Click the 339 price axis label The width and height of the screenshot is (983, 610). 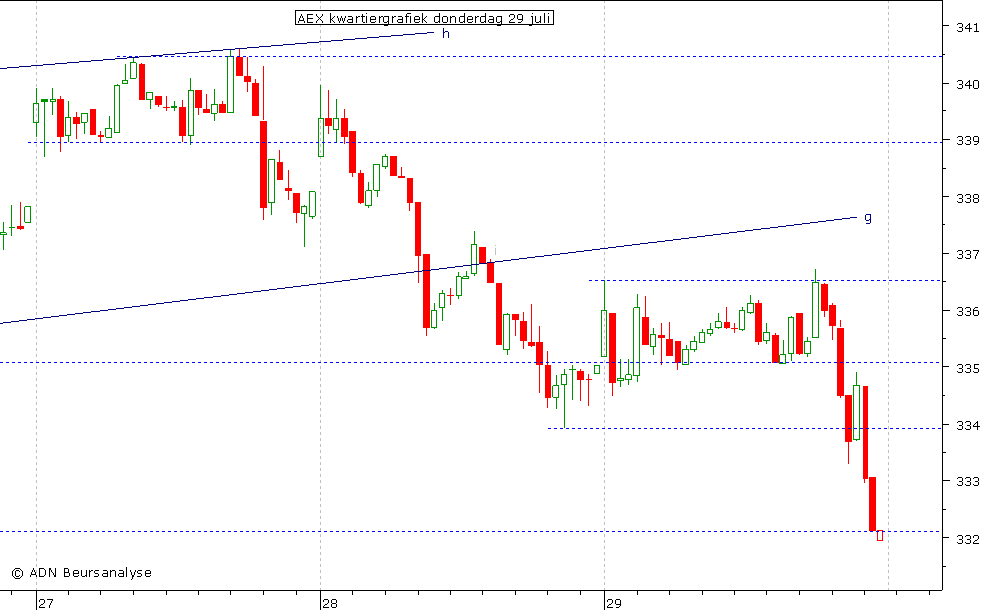(967, 140)
